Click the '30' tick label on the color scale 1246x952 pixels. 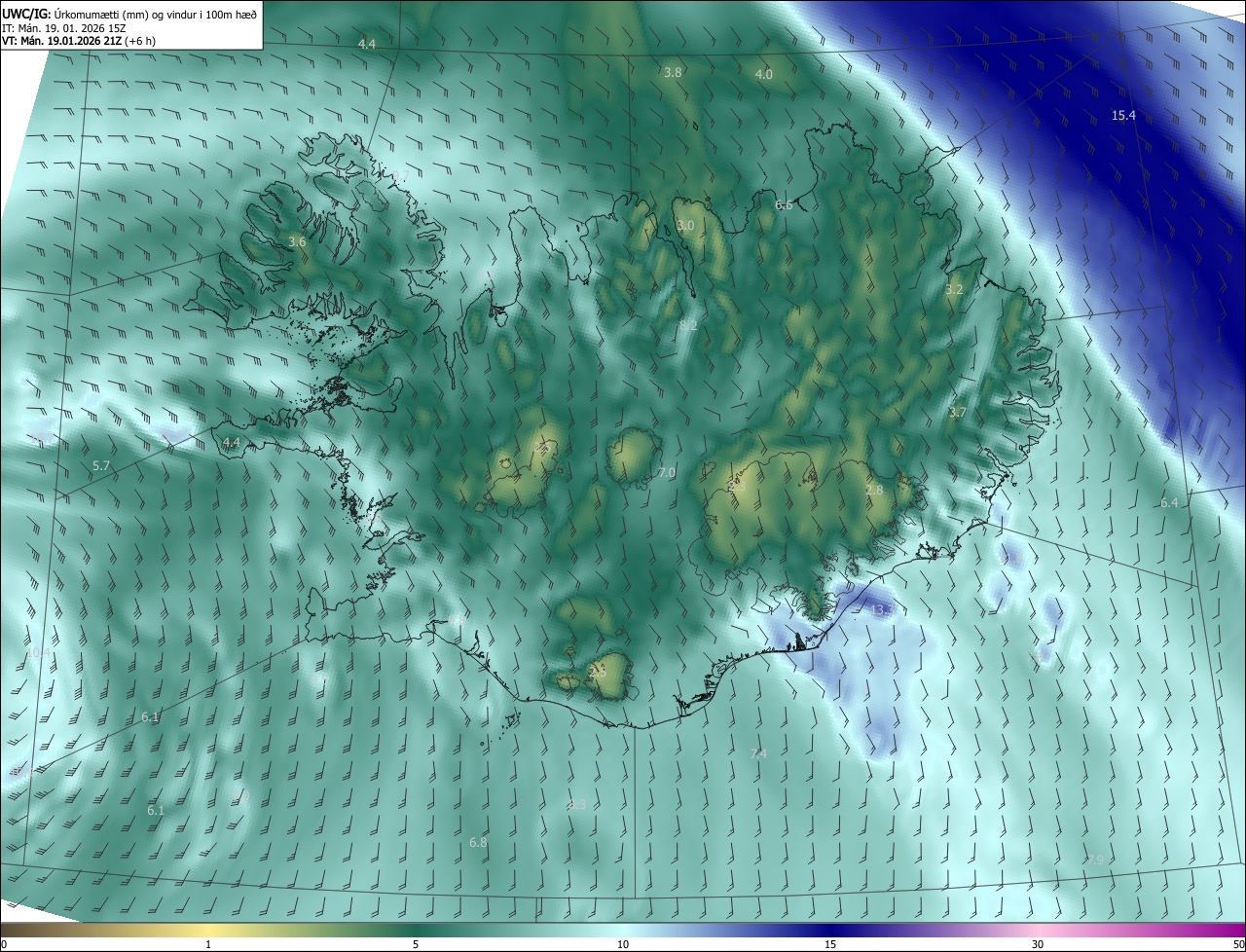click(1038, 944)
